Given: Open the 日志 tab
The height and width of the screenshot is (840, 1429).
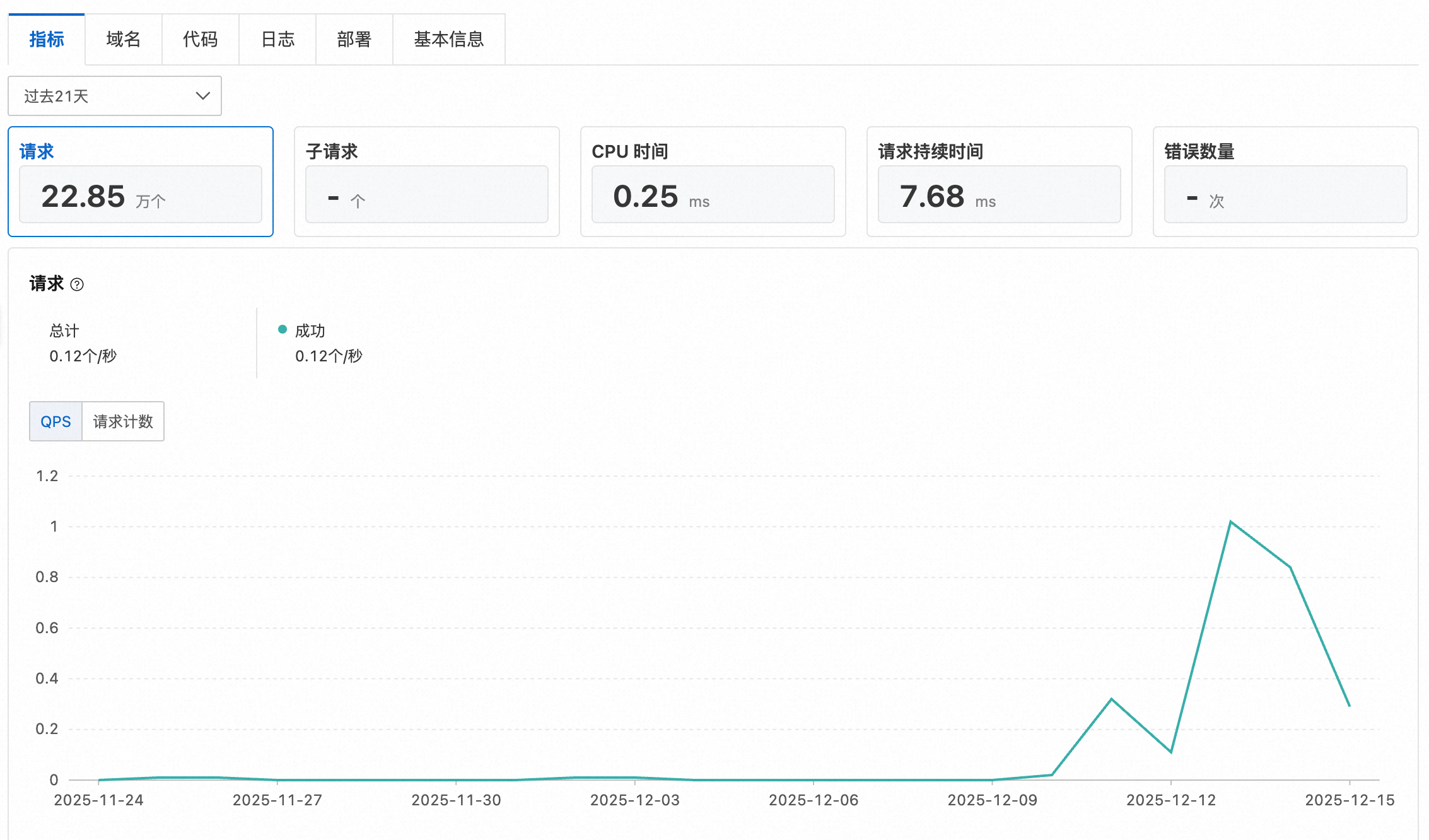Looking at the screenshot, I should pos(277,40).
